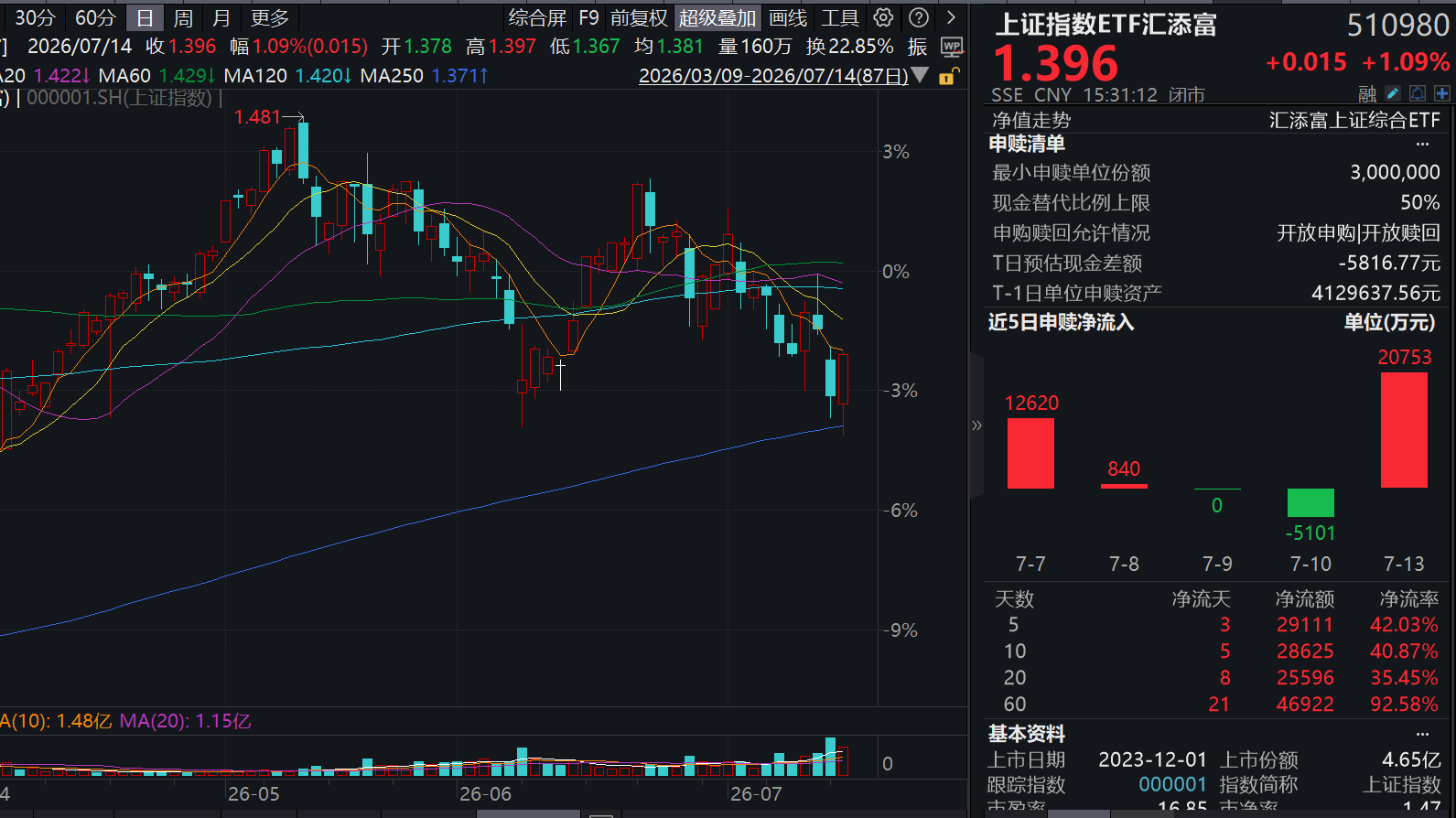Open the date range dropdown triangle

pyautogui.click(x=921, y=75)
